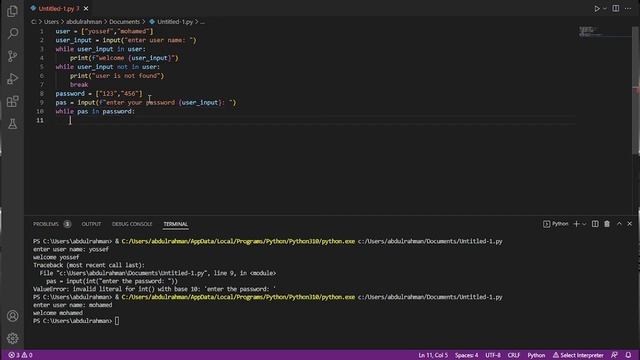Click 'enter user name: yossef' terminal line
This screenshot has width=640, height=360.
coord(71,249)
